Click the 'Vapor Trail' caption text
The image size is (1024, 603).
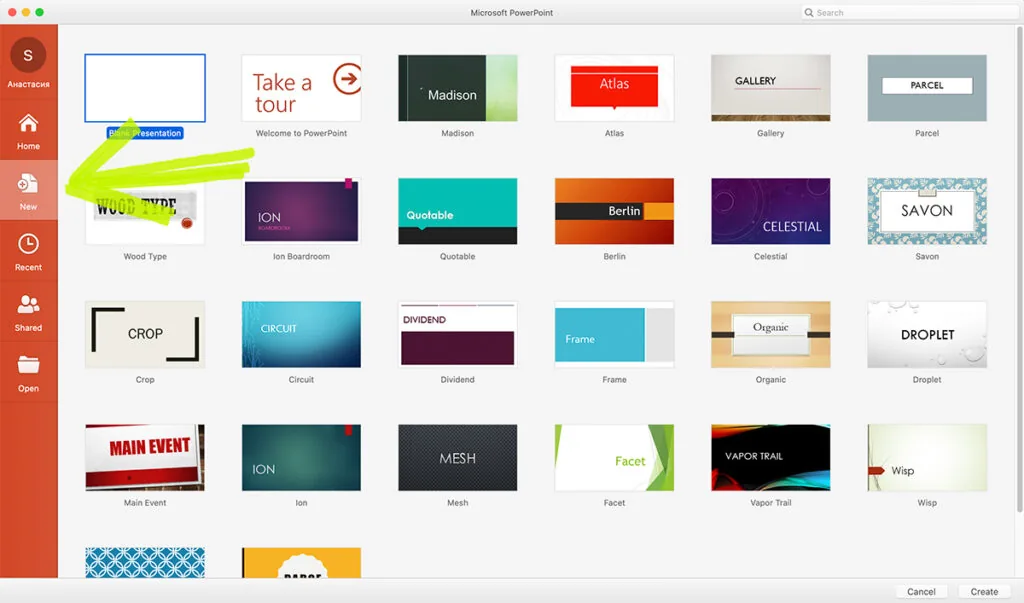point(771,502)
